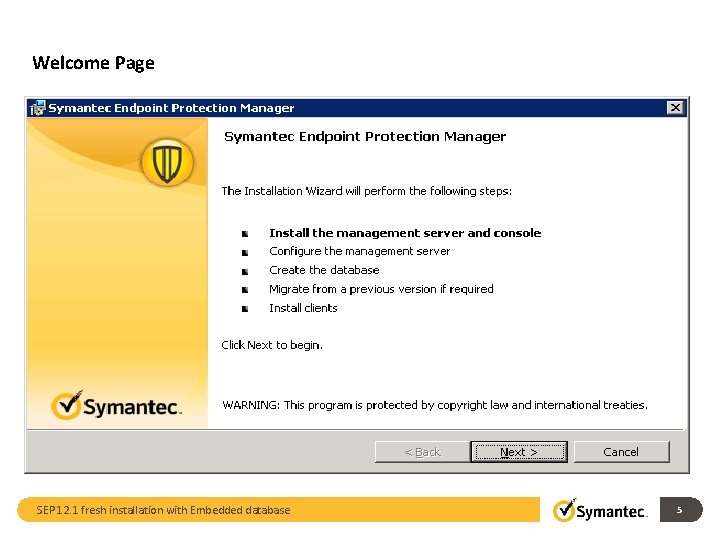The height and width of the screenshot is (540, 720).
Task: Click 'Install the management server and console' text
Action: 405,233
